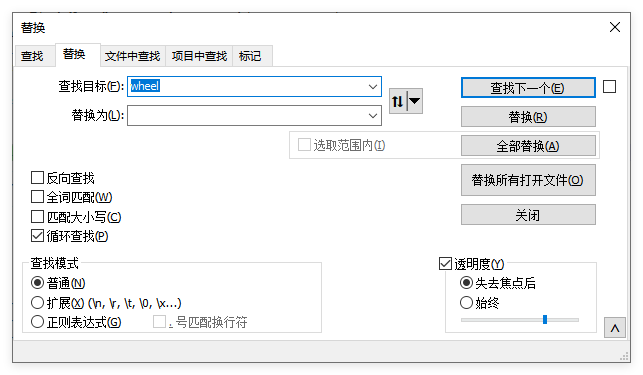Expand the 查找目标 history dropdown
The height and width of the screenshot is (375, 643).
[373, 87]
